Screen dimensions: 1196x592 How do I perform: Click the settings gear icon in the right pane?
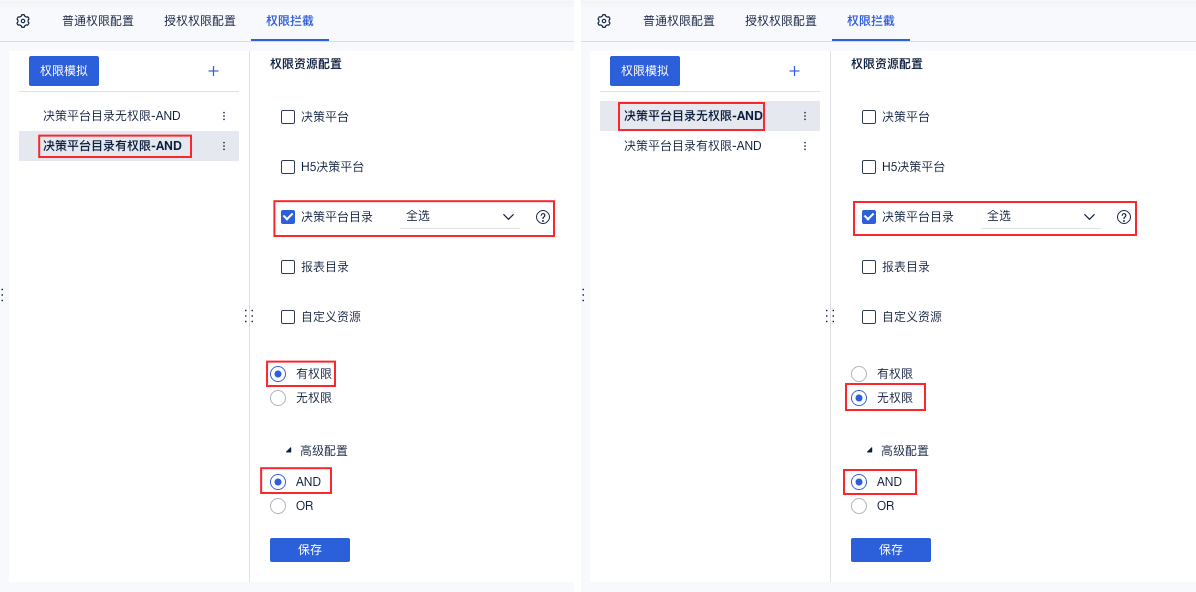(x=604, y=21)
